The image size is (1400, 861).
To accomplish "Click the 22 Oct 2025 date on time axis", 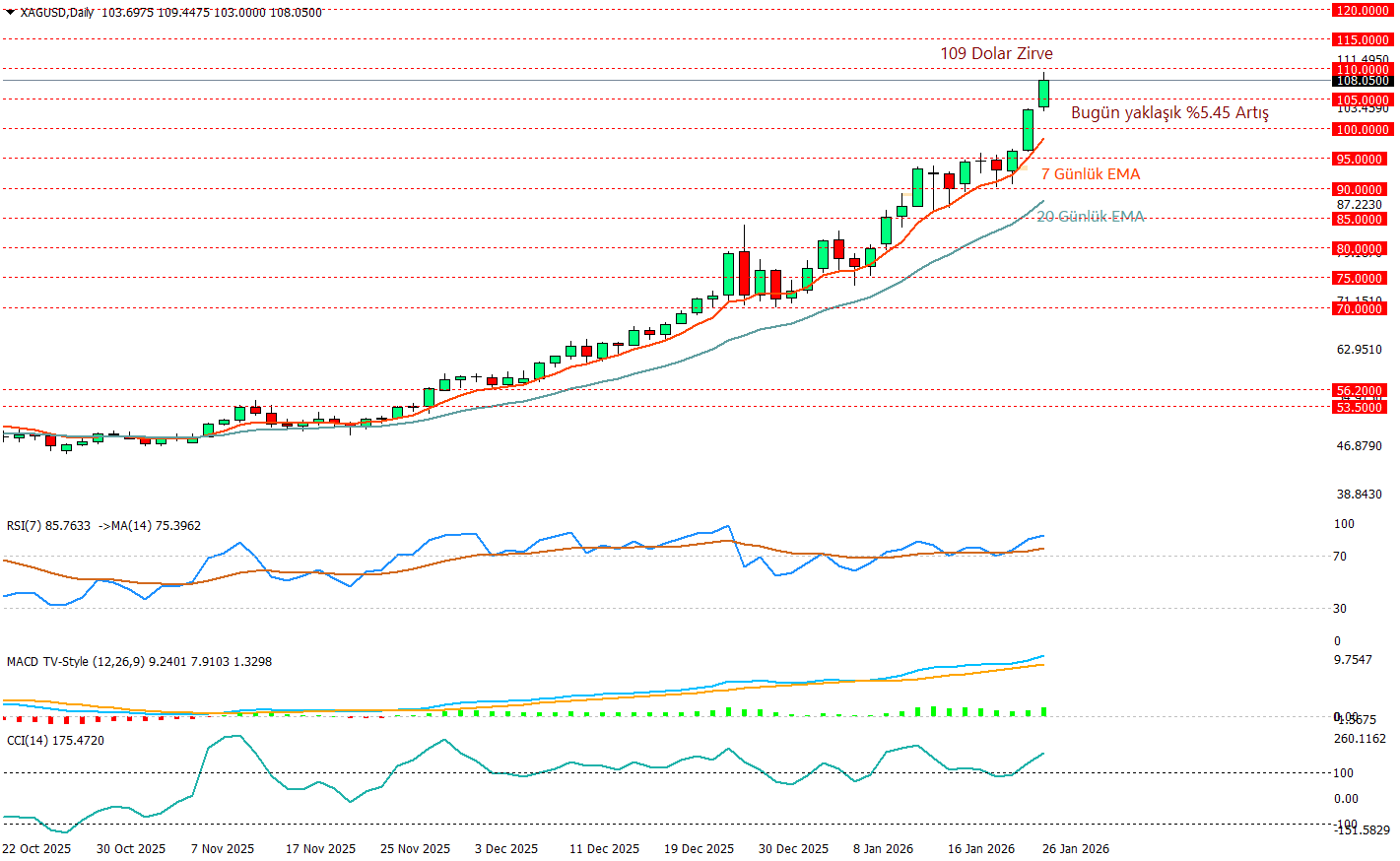I will pos(36,848).
